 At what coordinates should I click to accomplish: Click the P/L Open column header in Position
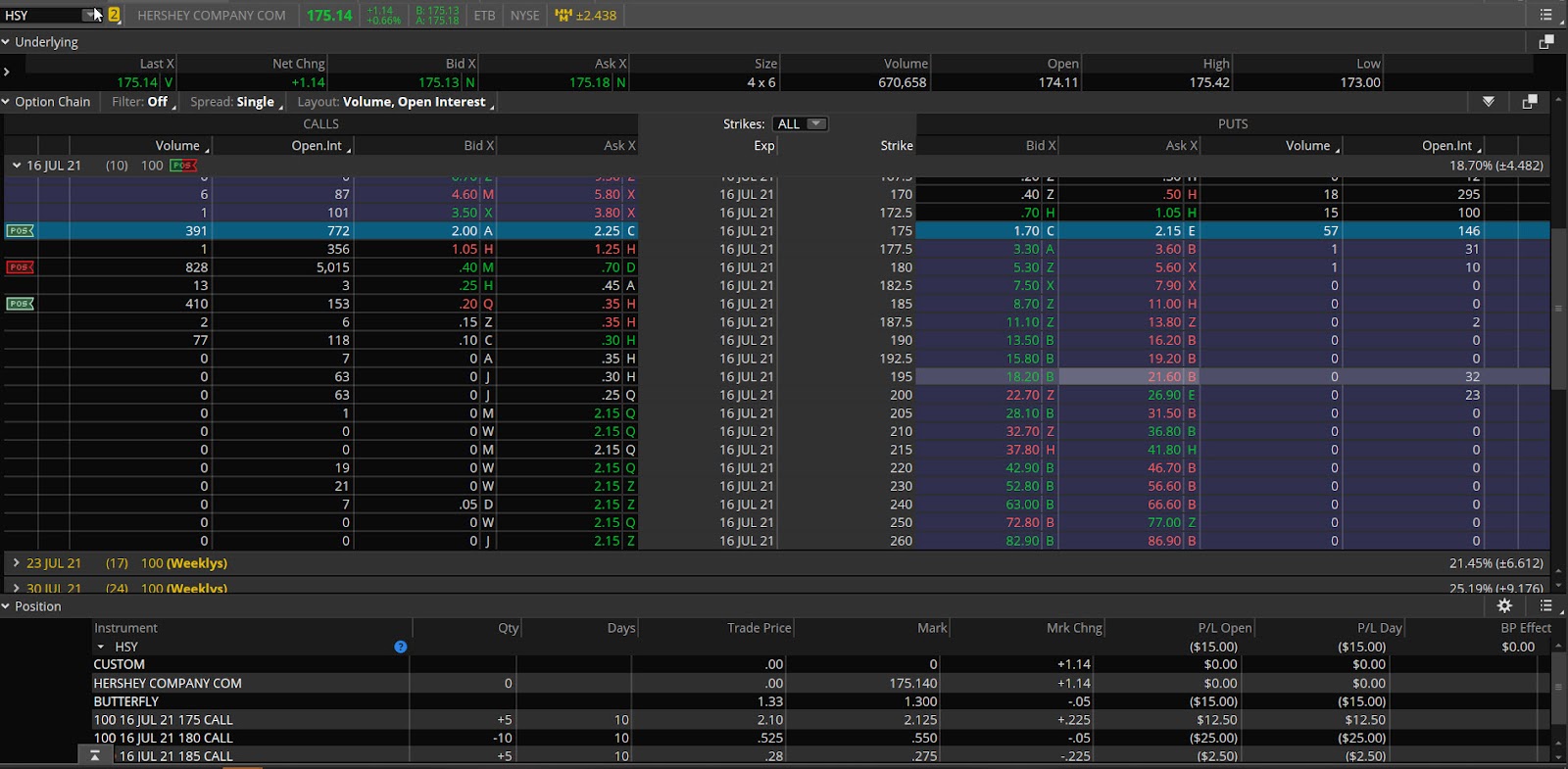(1225, 628)
